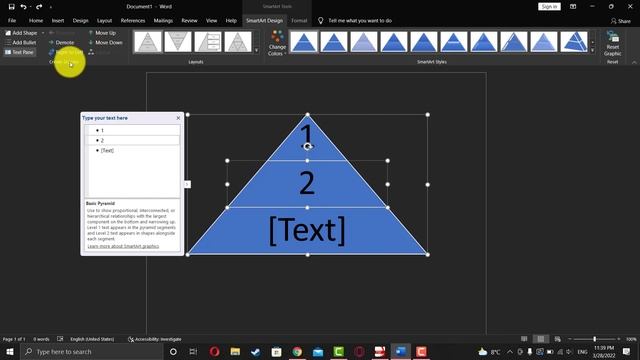Click the Share button
Viewport: 640px width, 360px height.
pyautogui.click(x=621, y=21)
